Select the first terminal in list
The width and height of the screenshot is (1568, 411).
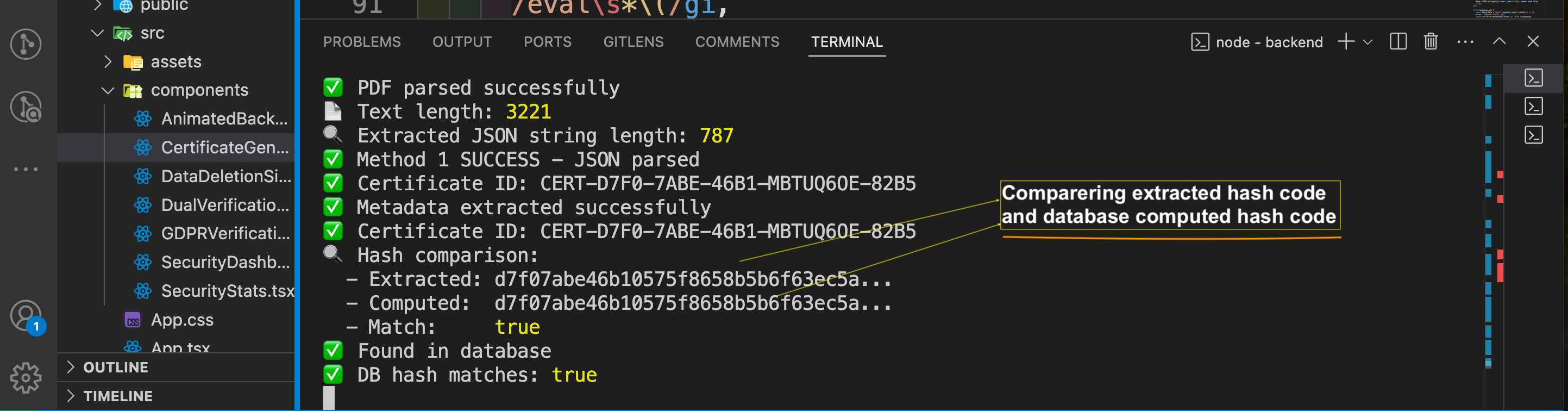(1533, 78)
